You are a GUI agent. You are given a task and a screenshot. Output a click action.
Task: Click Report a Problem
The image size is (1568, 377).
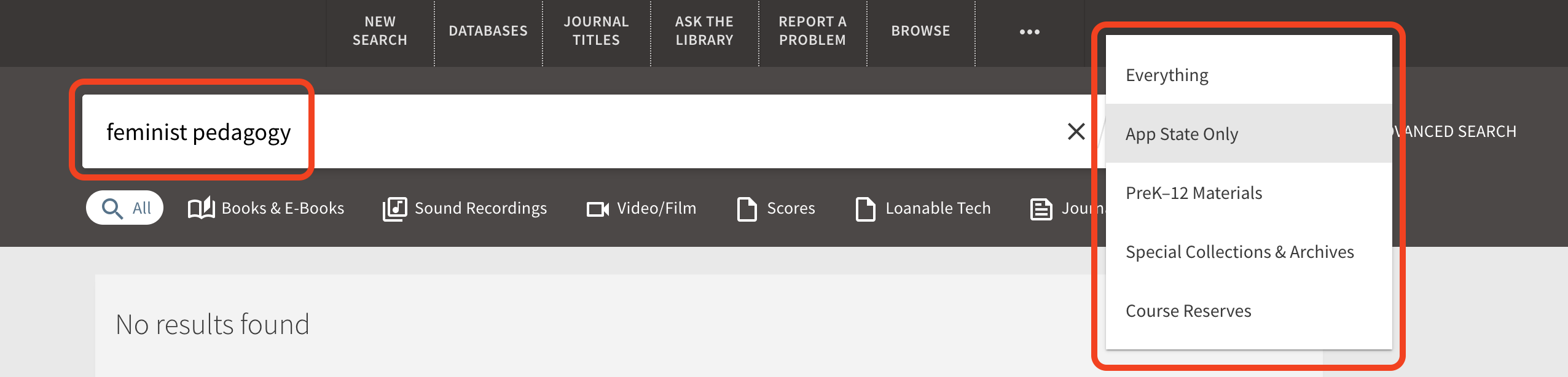(812, 31)
